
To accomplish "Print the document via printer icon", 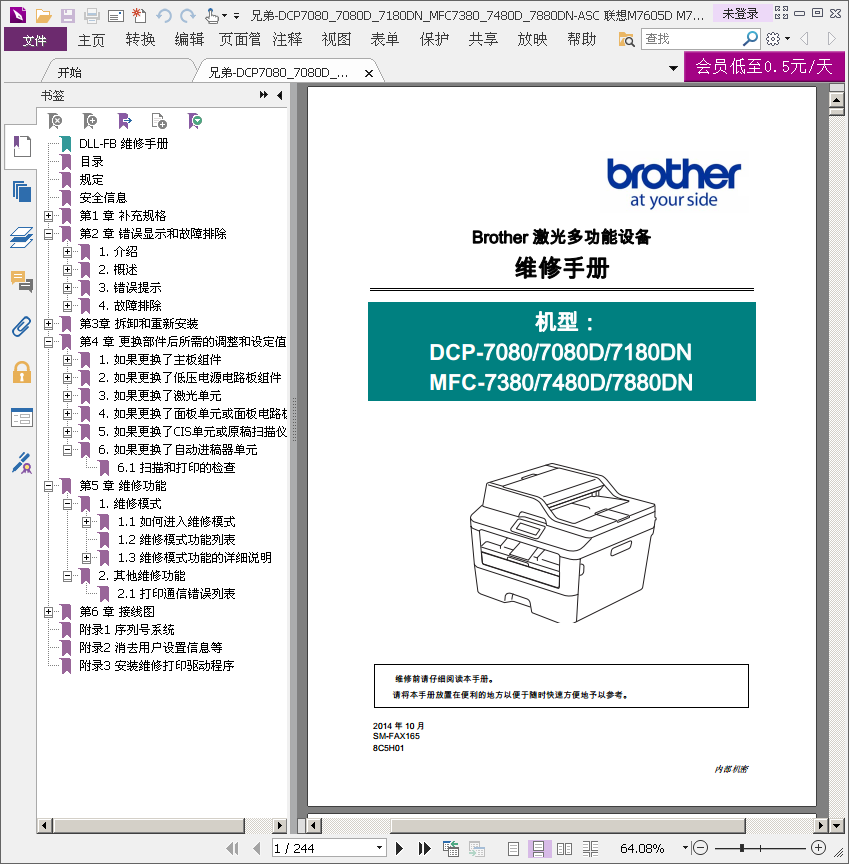I will click(x=91, y=15).
